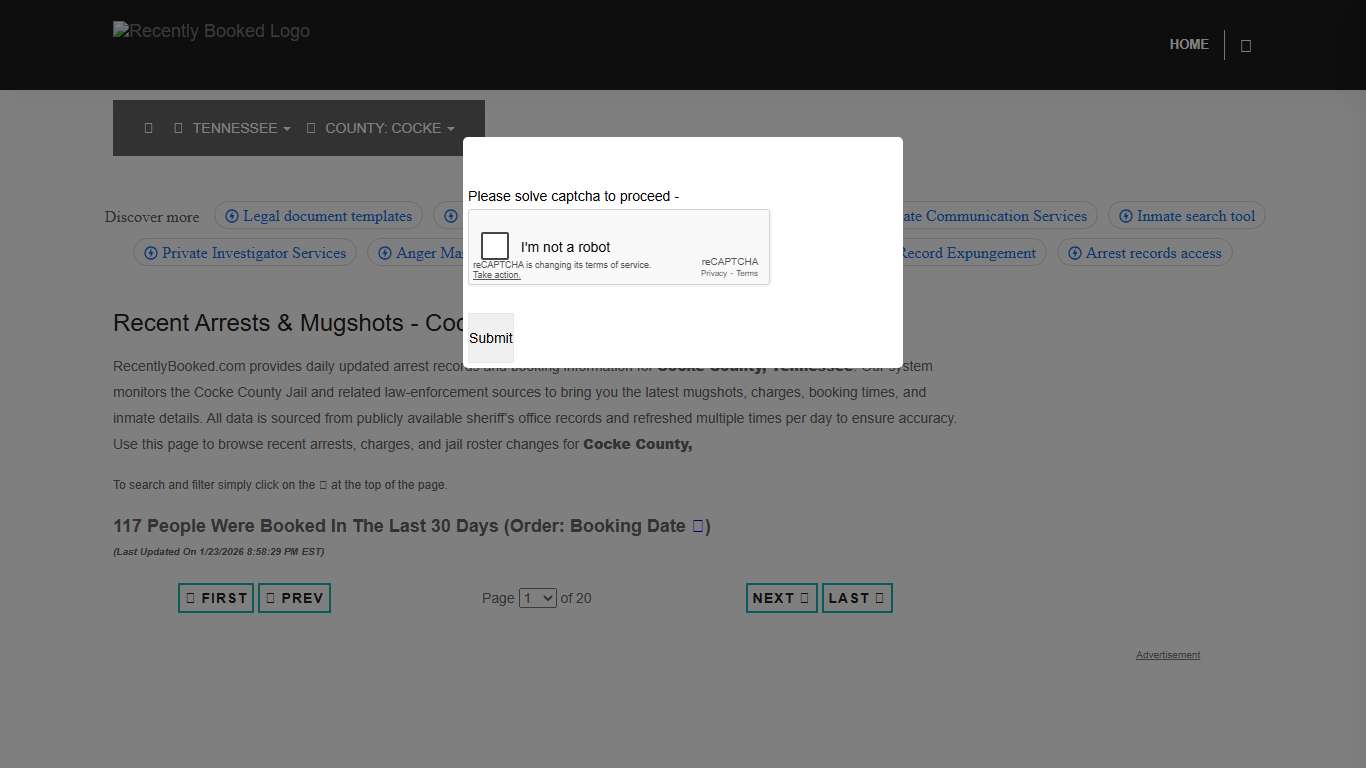This screenshot has height=768, width=1366.
Task: Expand the County: Cocke dropdown
Action: [382, 128]
